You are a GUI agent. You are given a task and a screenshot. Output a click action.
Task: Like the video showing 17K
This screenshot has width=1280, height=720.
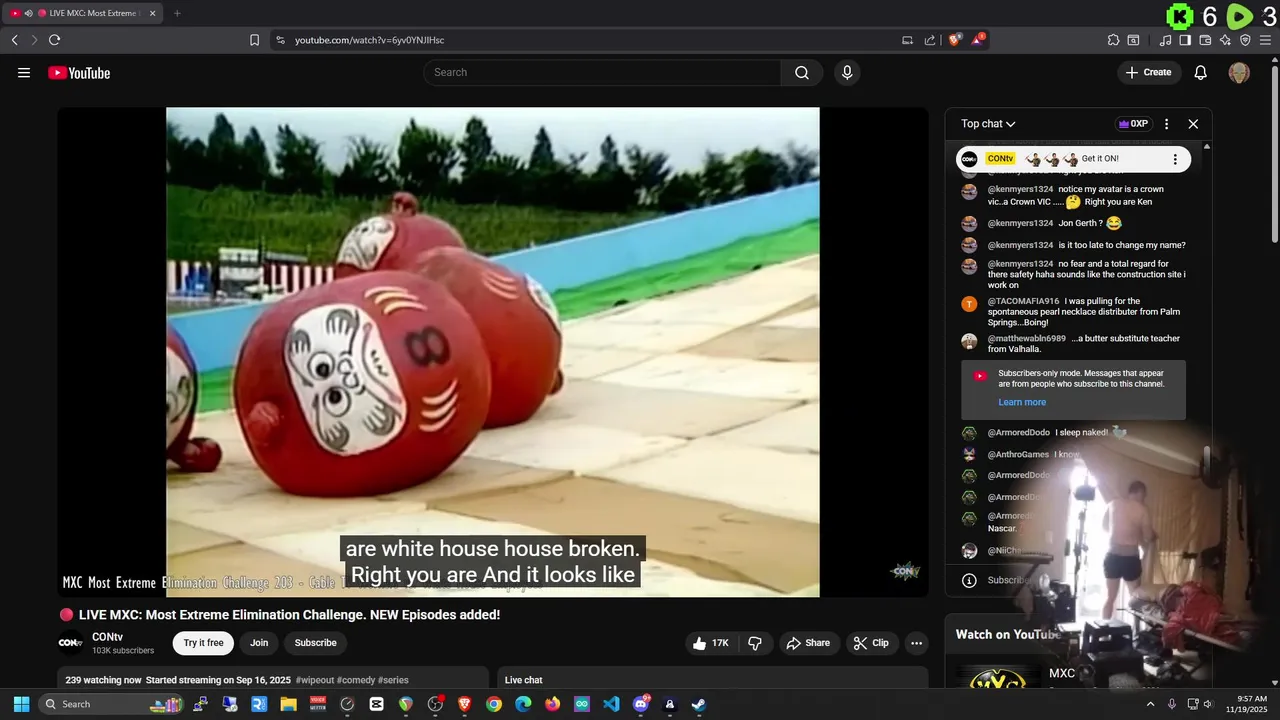710,643
